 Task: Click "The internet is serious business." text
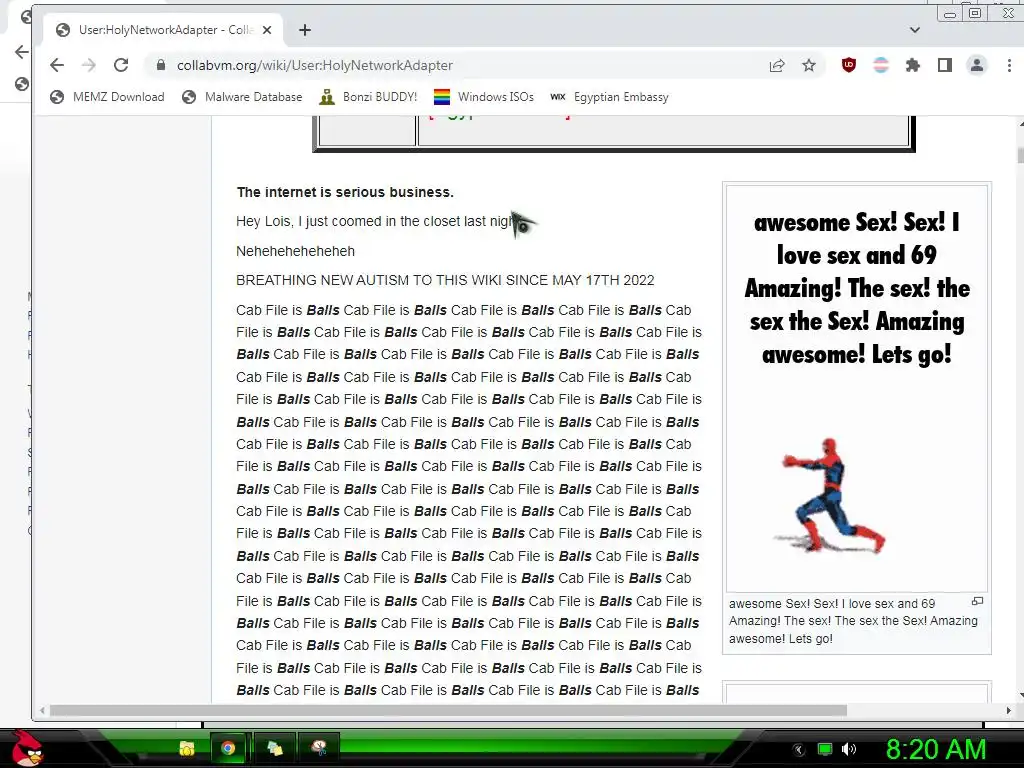click(345, 192)
